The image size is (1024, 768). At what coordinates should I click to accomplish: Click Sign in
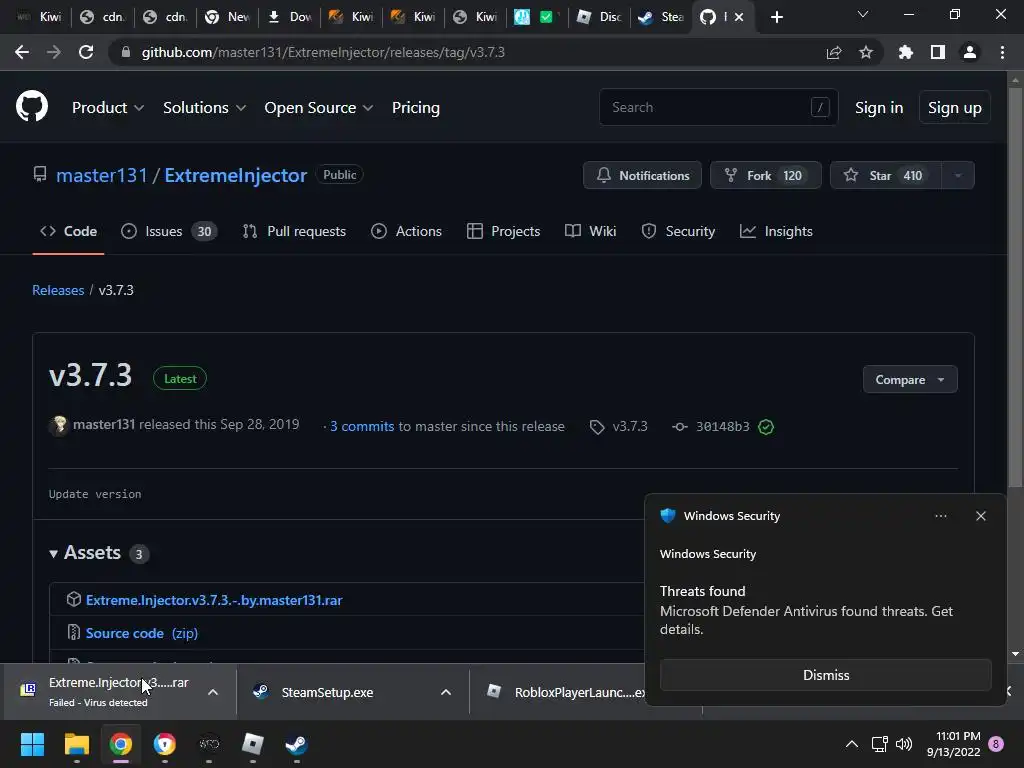[879, 108]
